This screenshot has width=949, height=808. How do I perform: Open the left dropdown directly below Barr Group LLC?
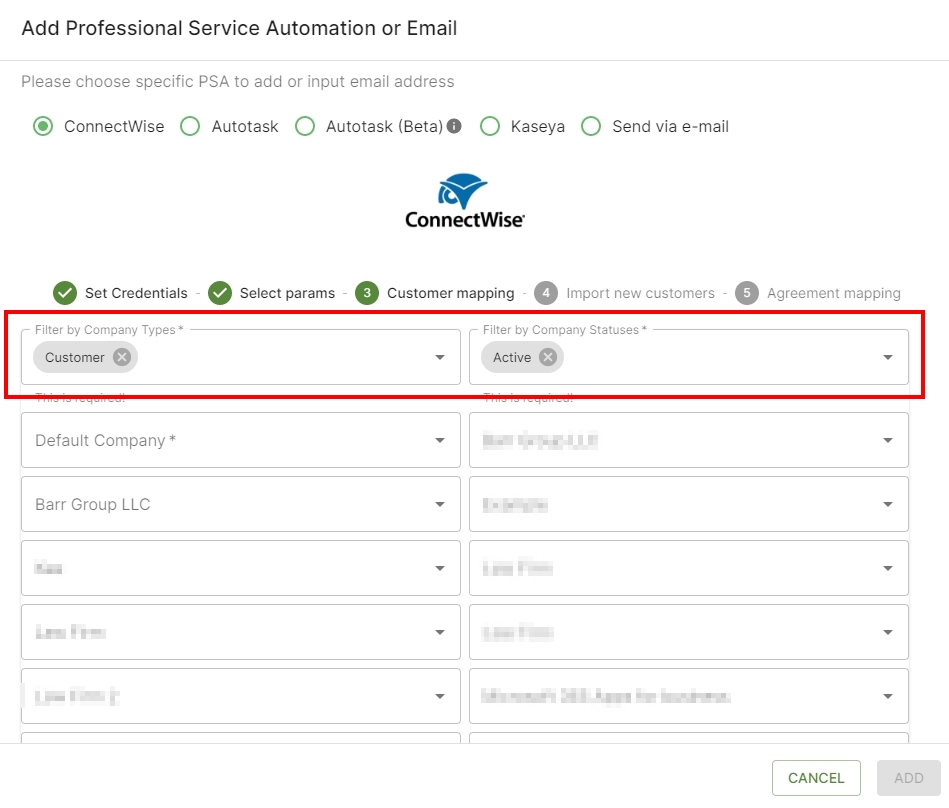click(241, 568)
